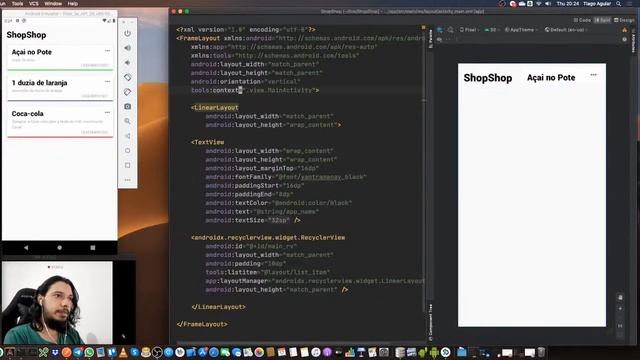Click the webcam video overlay thumbnail
This screenshot has height=360, width=640.
coord(57,302)
